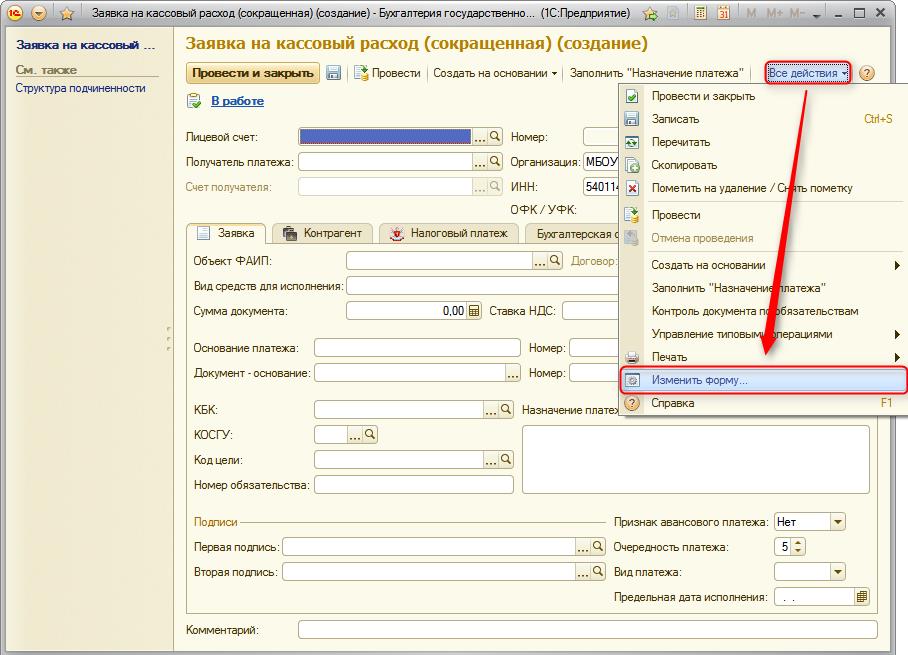
Task: Expand Управление типовыми операциями submenu
Action: pos(762,334)
